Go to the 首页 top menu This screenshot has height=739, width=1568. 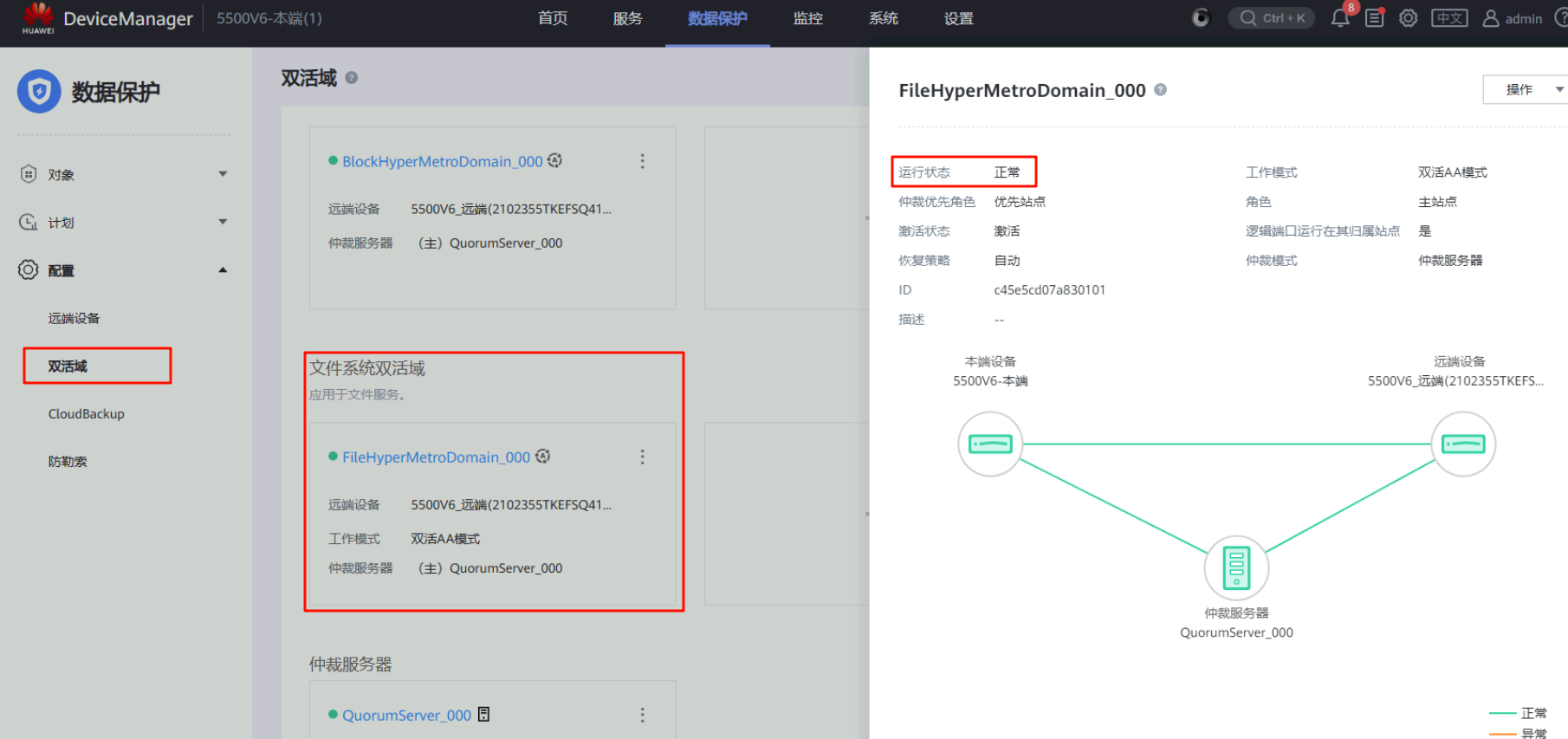click(553, 18)
